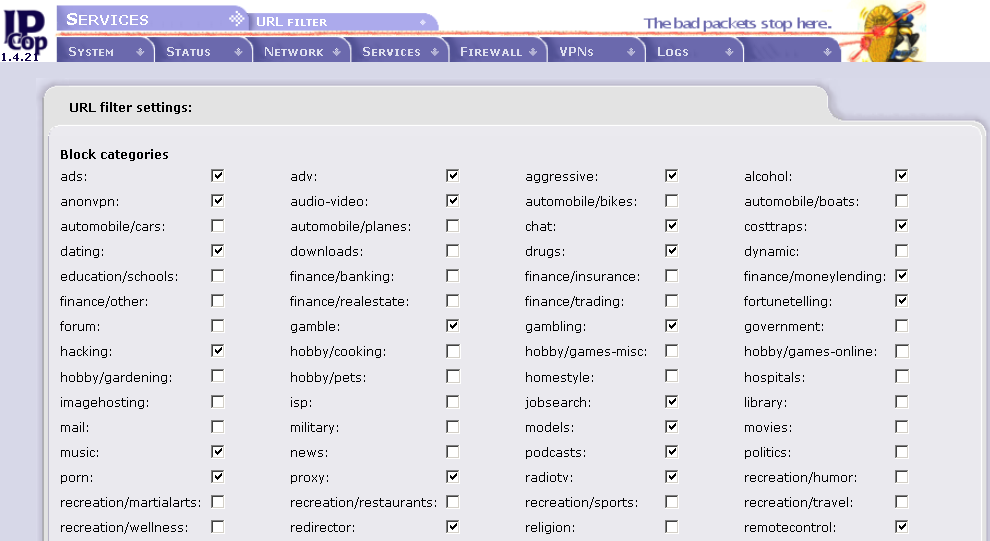990x541 pixels.
Task: Select the URL filter tab
Action: click(x=292, y=21)
